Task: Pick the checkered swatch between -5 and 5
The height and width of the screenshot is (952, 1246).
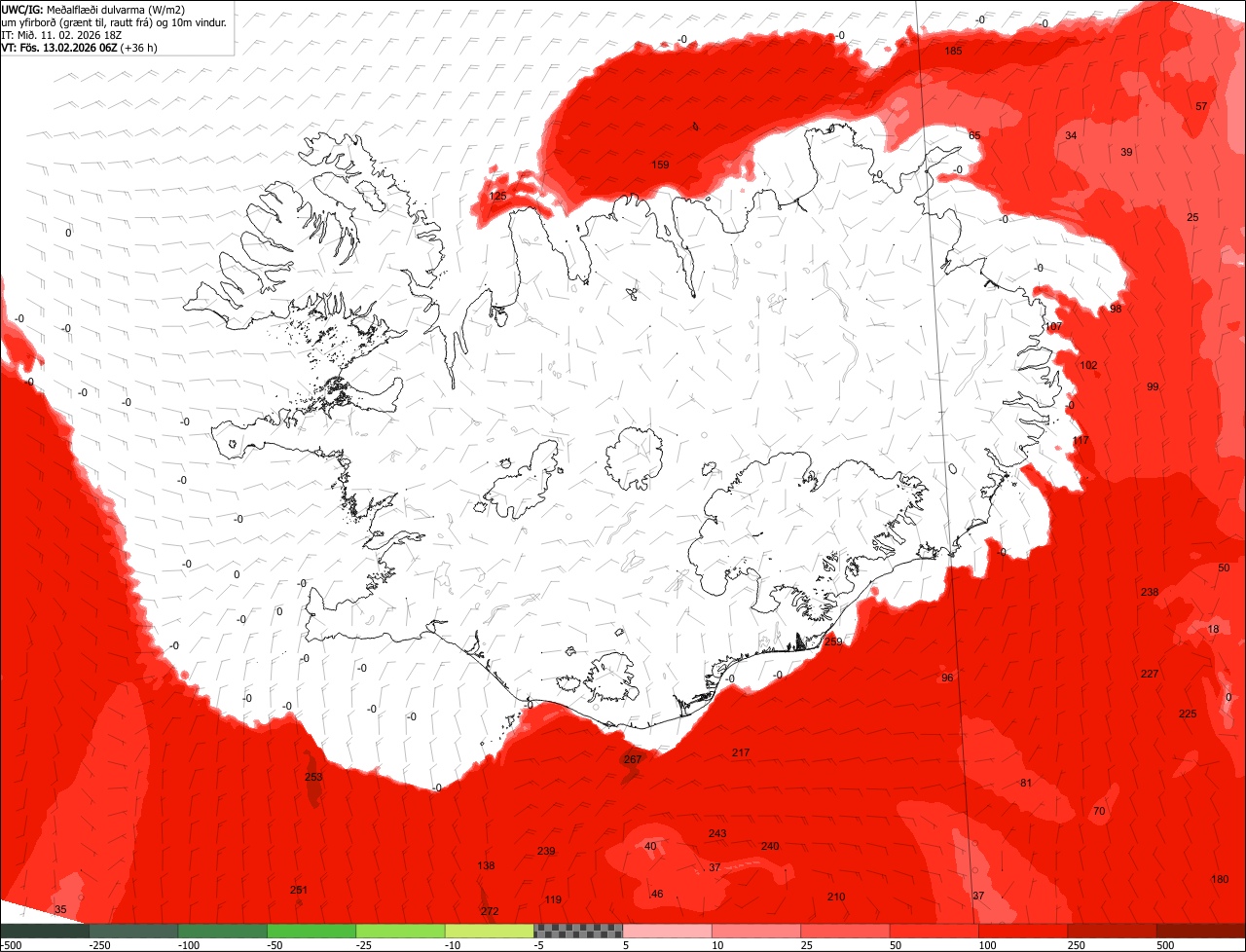Action: (578, 931)
